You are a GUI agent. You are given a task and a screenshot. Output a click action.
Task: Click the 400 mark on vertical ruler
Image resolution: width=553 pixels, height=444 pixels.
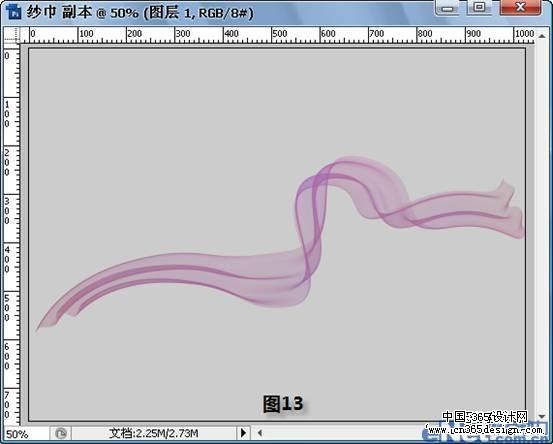7,260
